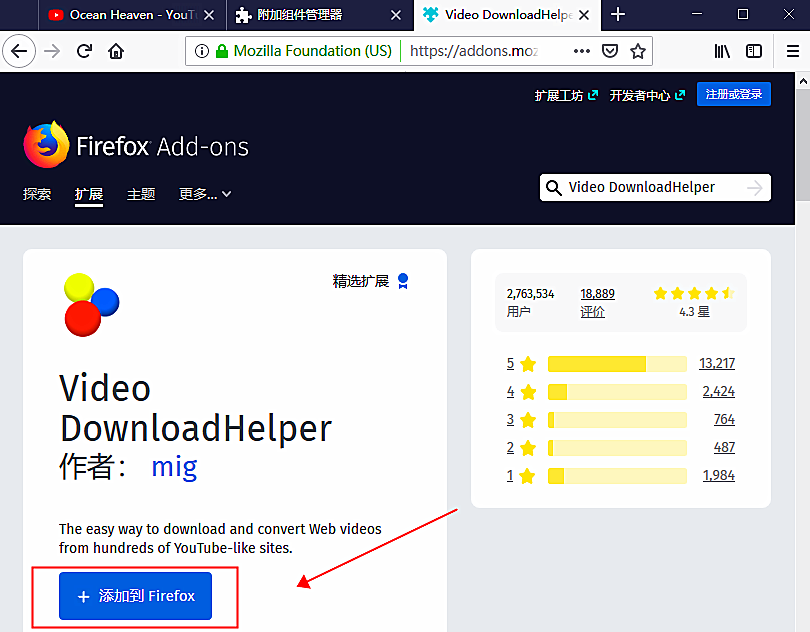Screen dimensions: 810x632
Task: Click the address bar URL text
Action: click(x=474, y=51)
